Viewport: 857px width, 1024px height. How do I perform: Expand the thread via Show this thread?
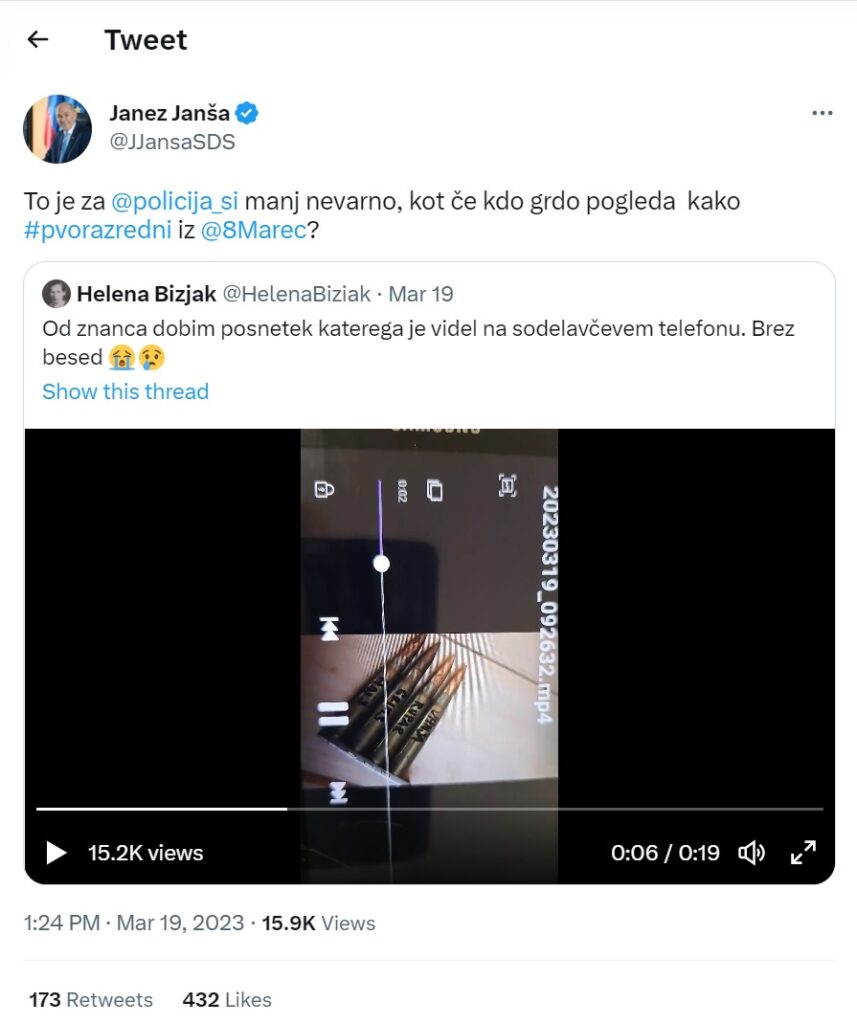[125, 391]
